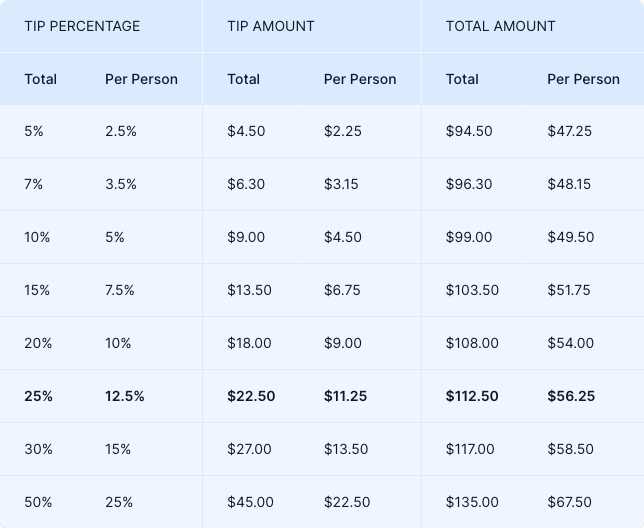Select the 5% tip percentage cell

(35, 131)
